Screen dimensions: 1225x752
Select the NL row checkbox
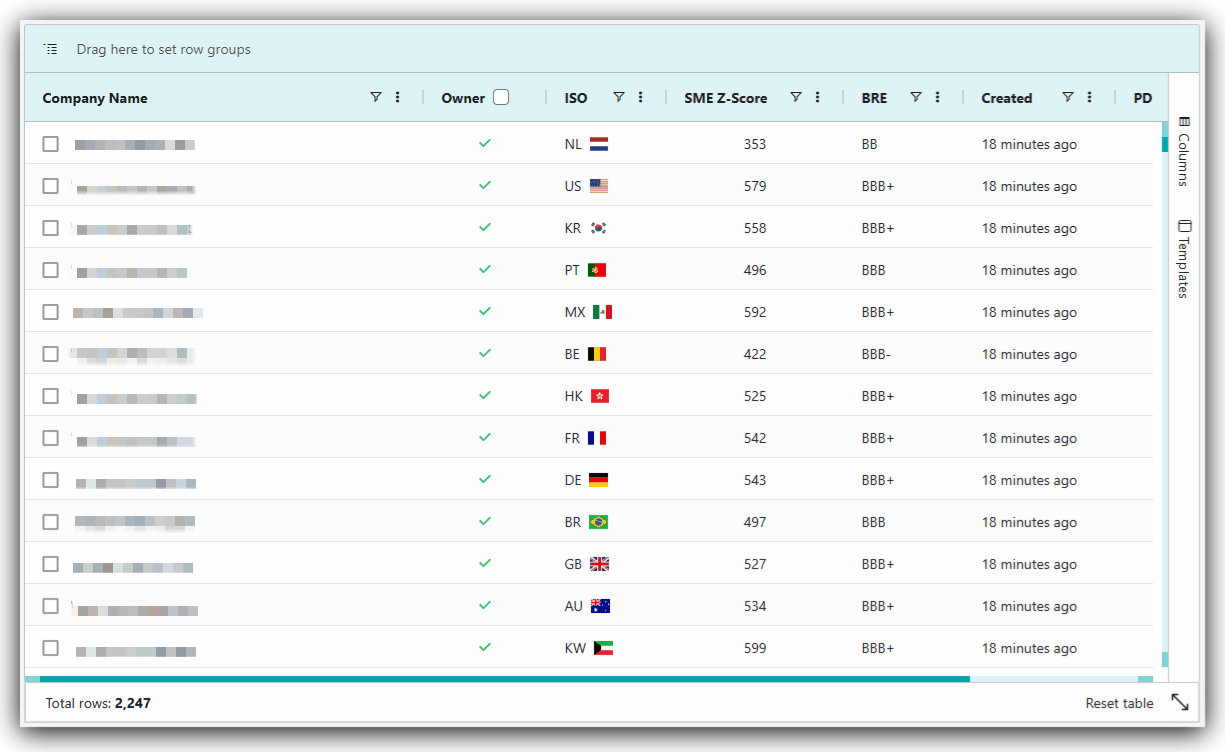[x=50, y=144]
